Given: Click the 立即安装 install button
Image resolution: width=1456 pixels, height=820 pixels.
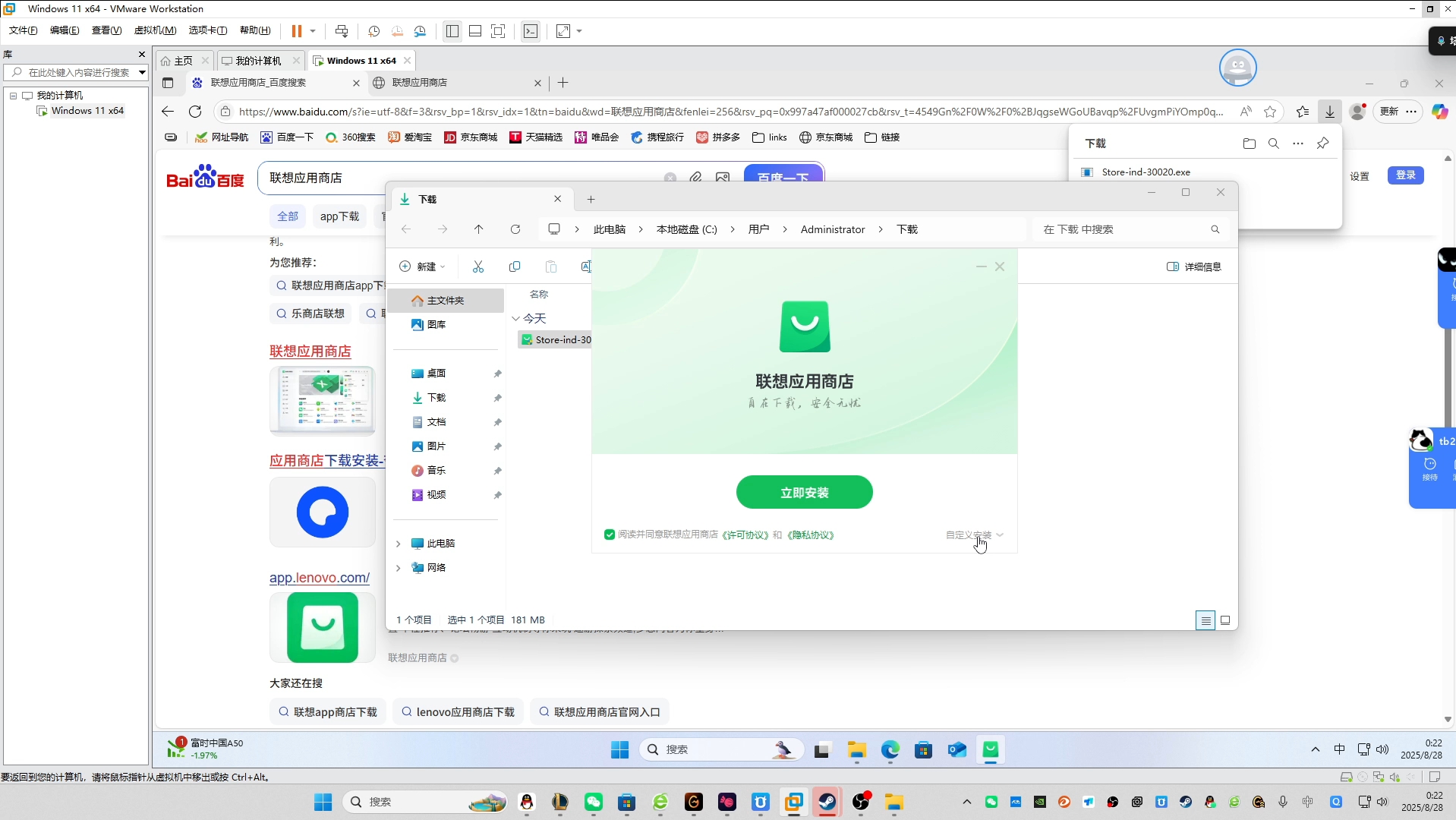Looking at the screenshot, I should [803, 492].
